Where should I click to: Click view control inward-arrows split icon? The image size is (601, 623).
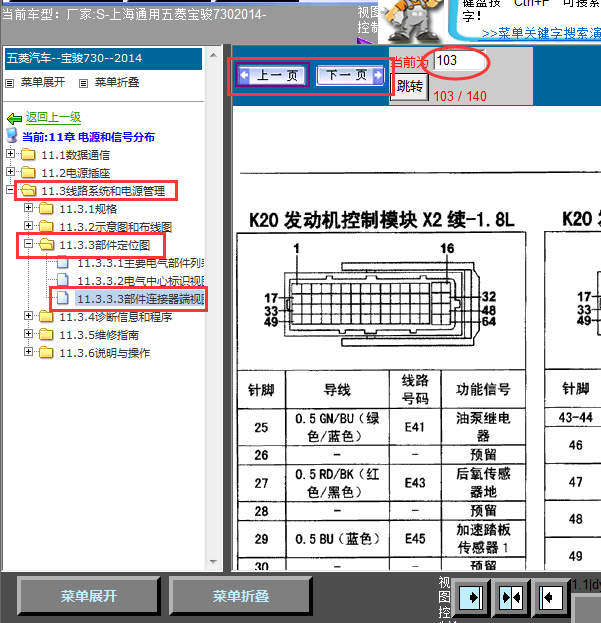(x=511, y=598)
